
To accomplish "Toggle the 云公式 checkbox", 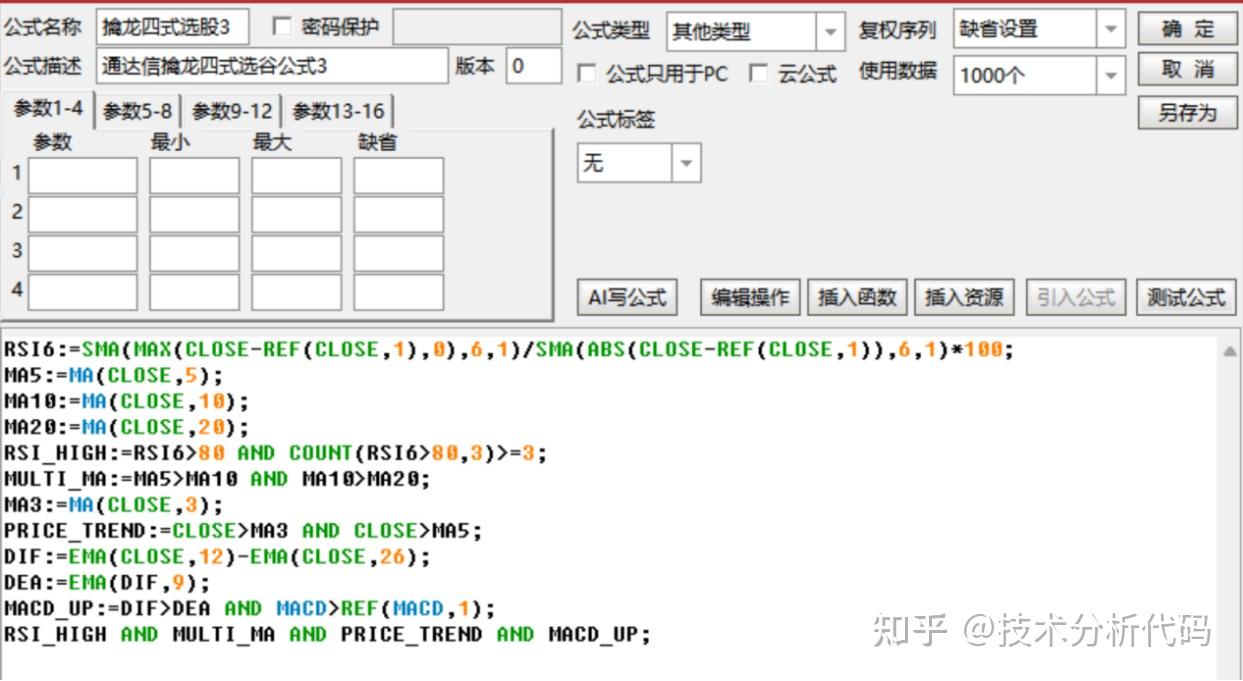I will tap(759, 73).
